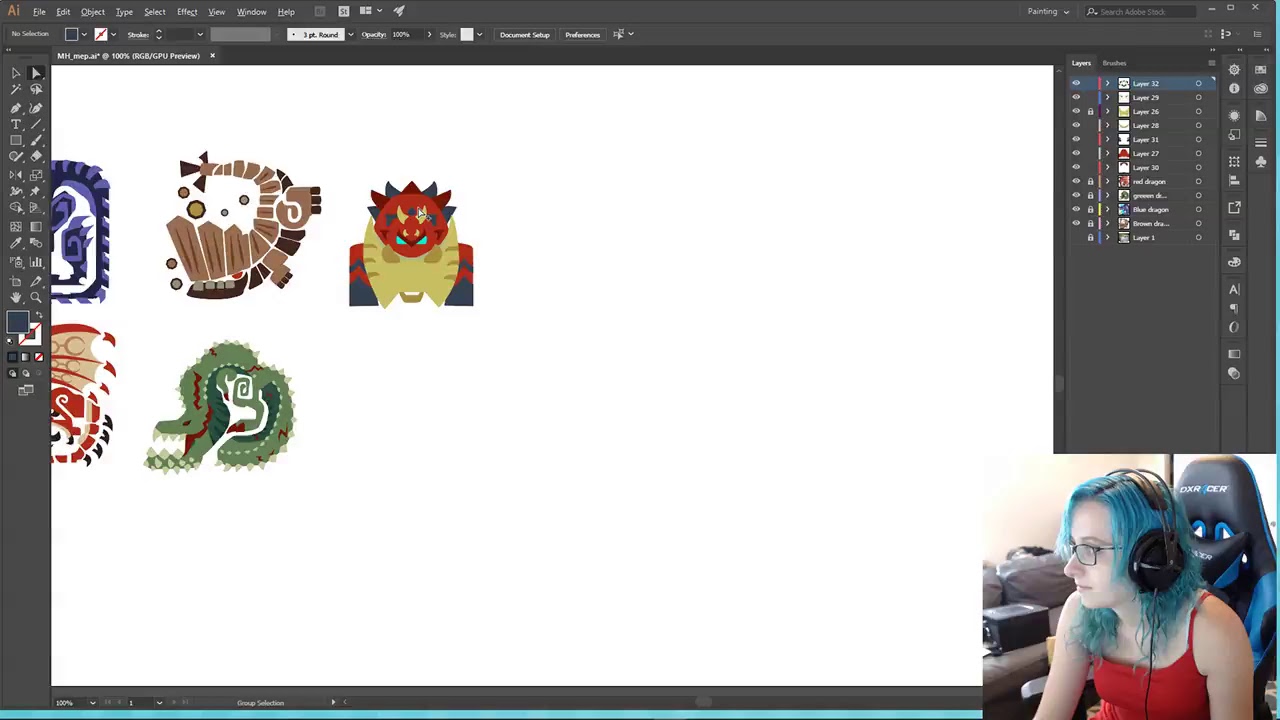Select the Direct Selection tool
The width and height of the screenshot is (1280, 720).
(x=36, y=73)
